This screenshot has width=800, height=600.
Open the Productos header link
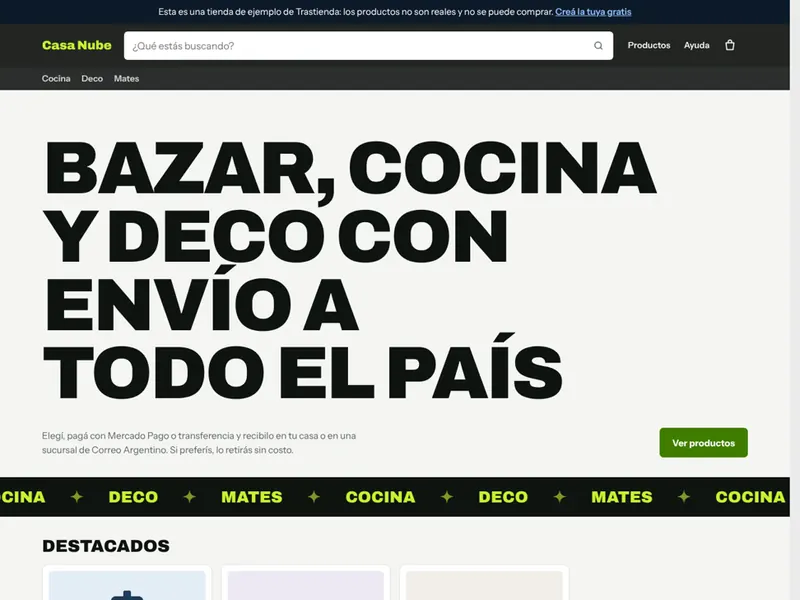(648, 45)
